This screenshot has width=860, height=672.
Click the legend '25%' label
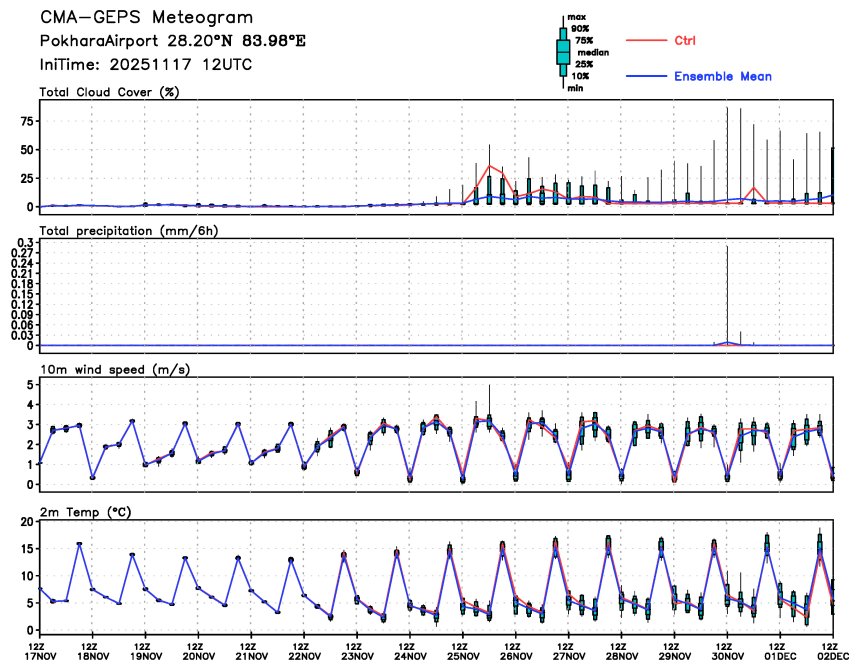(584, 64)
